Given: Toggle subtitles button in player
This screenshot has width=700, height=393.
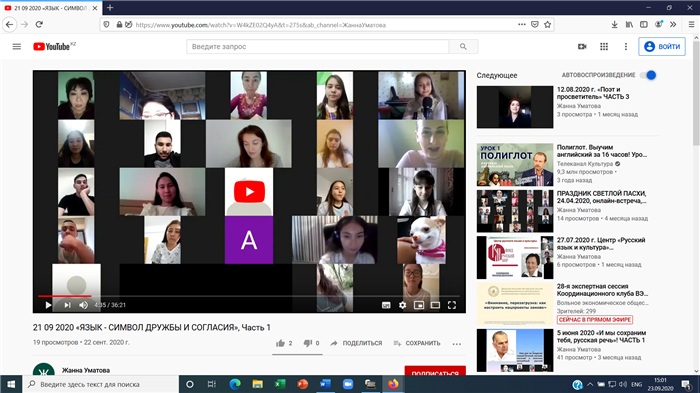Looking at the screenshot, I should click(386, 305).
